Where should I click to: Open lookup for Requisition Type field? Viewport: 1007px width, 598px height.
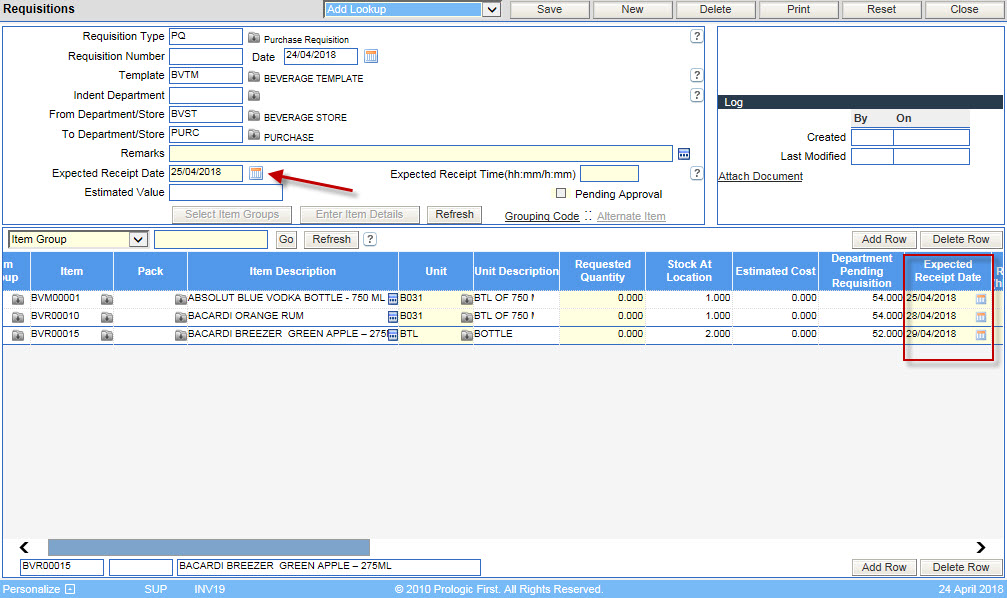254,37
